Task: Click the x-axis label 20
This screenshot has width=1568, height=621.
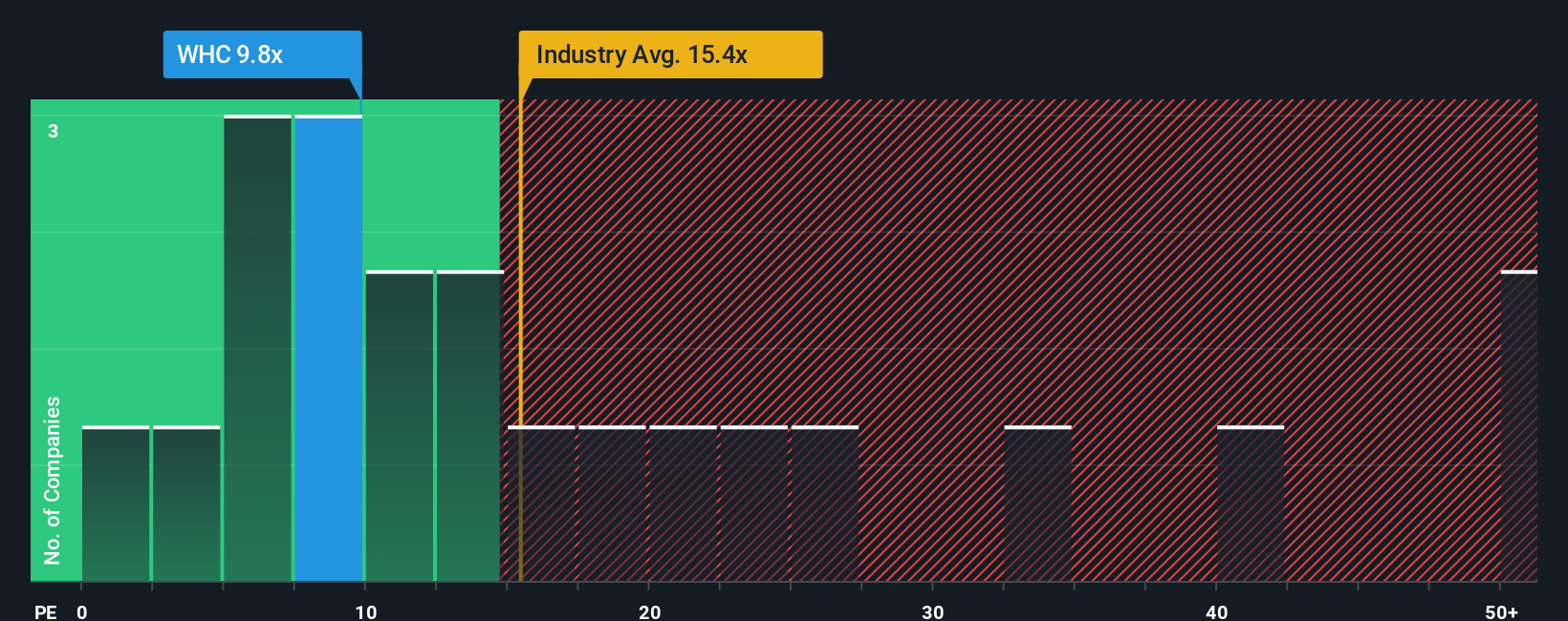Action: [649, 611]
